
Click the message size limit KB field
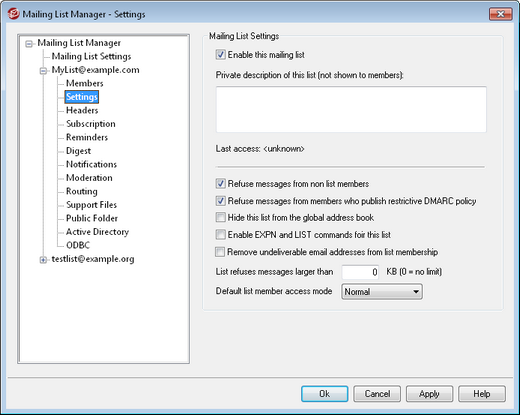(x=360, y=272)
